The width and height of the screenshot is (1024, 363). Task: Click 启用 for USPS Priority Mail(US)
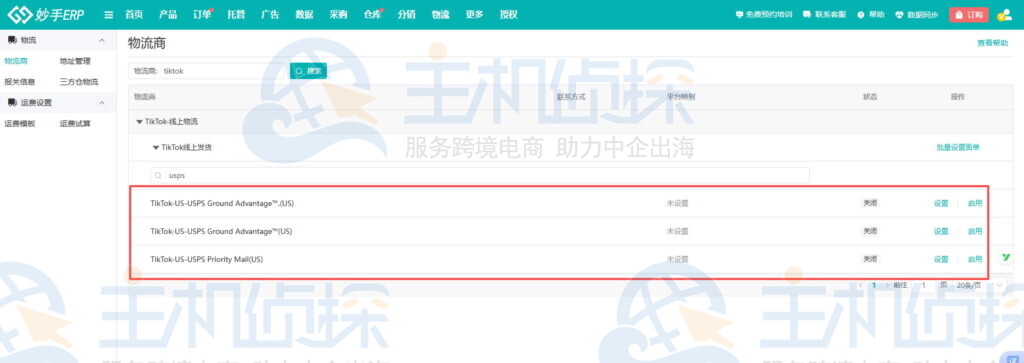point(974,259)
